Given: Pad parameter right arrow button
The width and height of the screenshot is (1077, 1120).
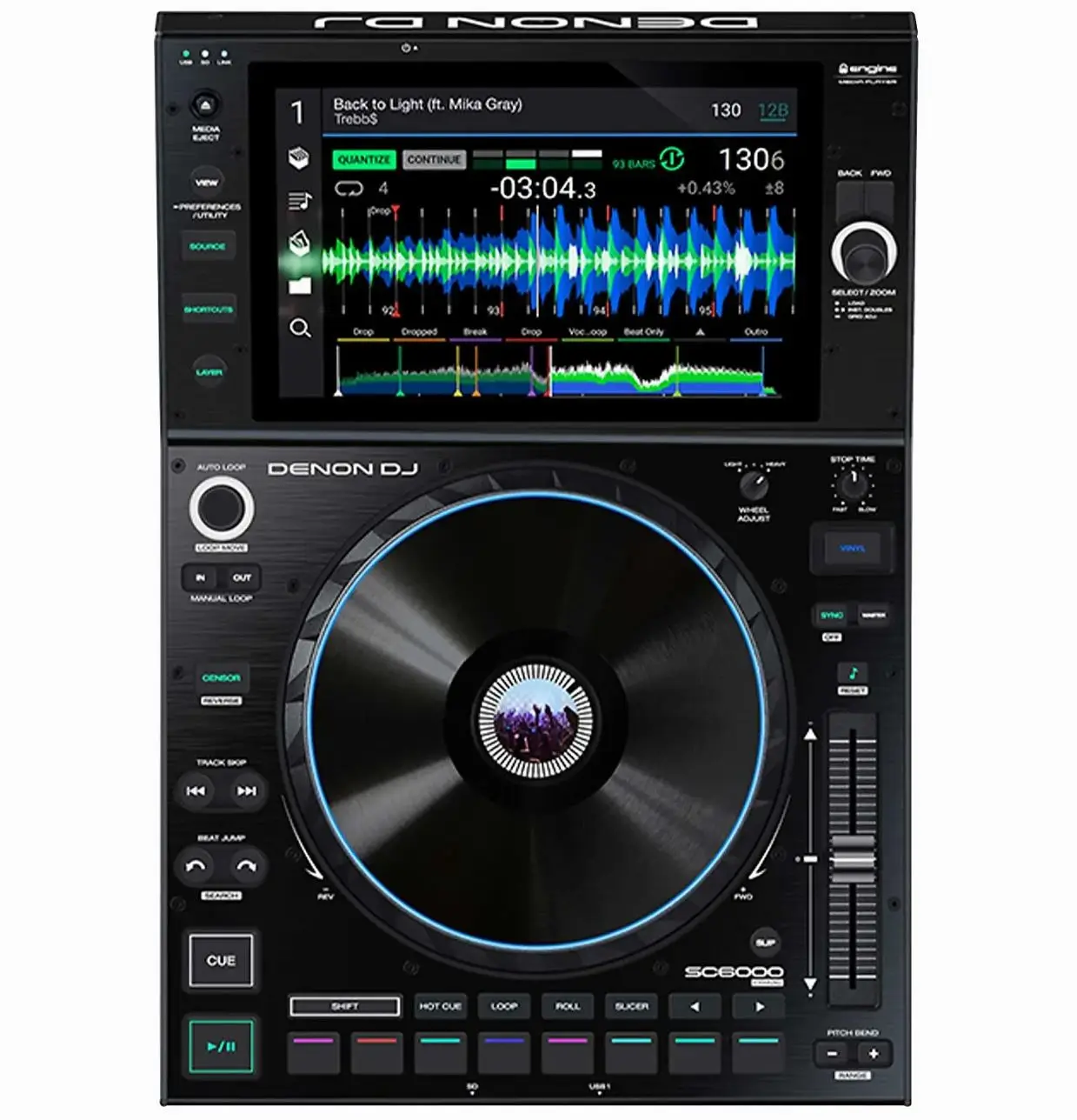Looking at the screenshot, I should coord(759,1007).
